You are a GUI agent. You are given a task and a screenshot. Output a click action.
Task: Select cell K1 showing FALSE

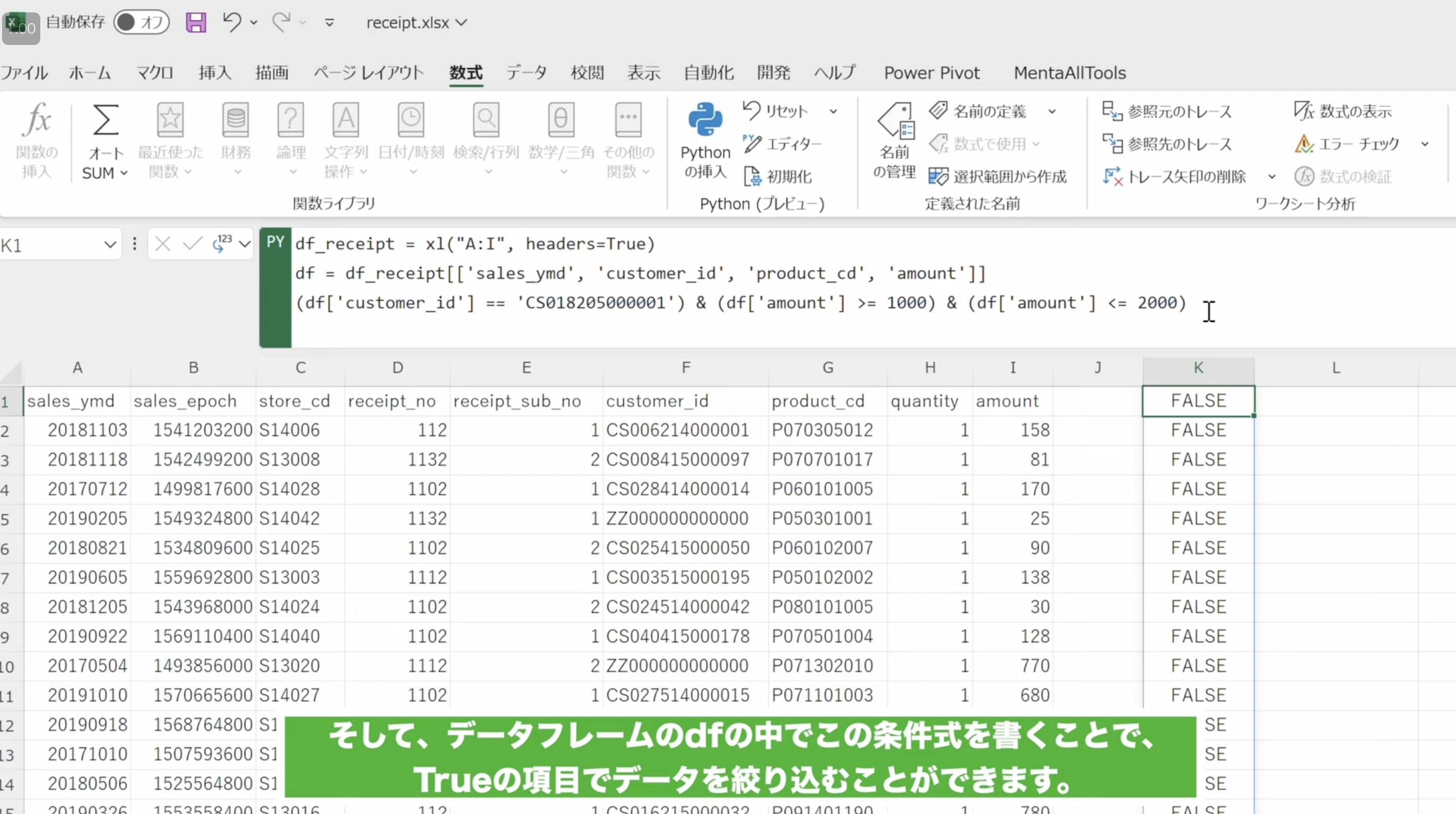pyautogui.click(x=1198, y=401)
